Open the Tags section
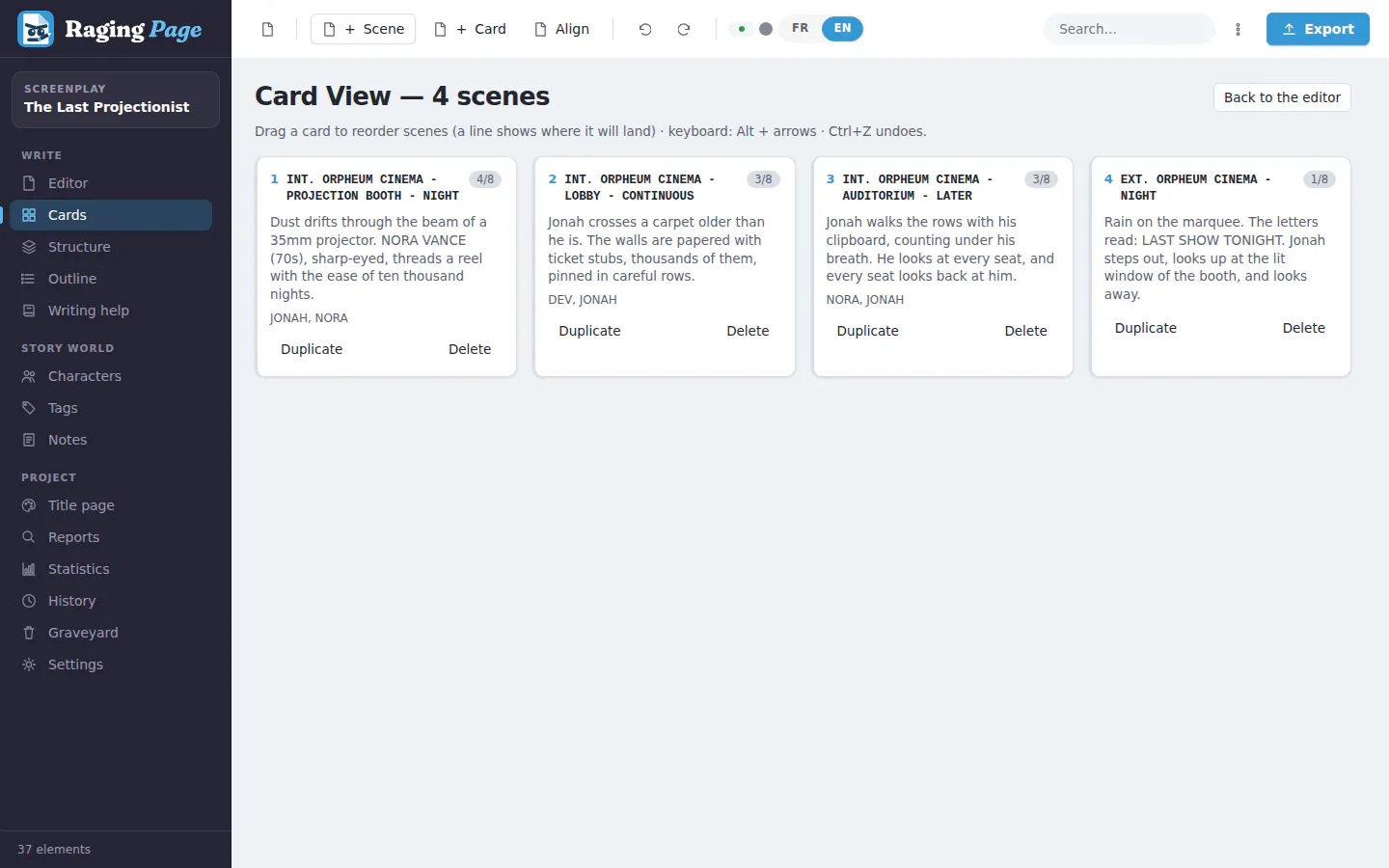Screen dimensions: 1389x868 pos(111,408)
